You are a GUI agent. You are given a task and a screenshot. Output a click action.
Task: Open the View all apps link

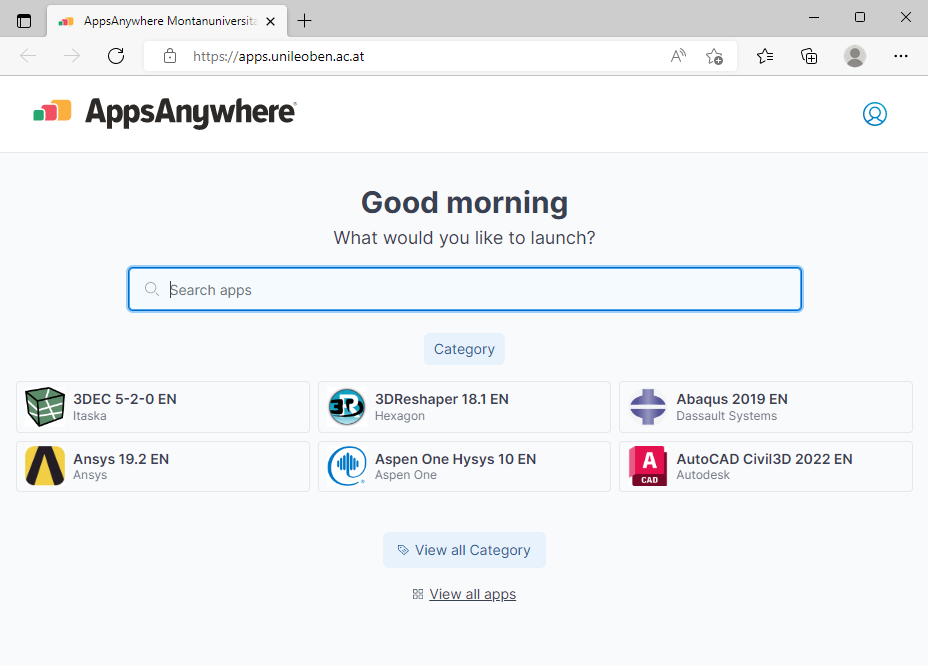472,594
